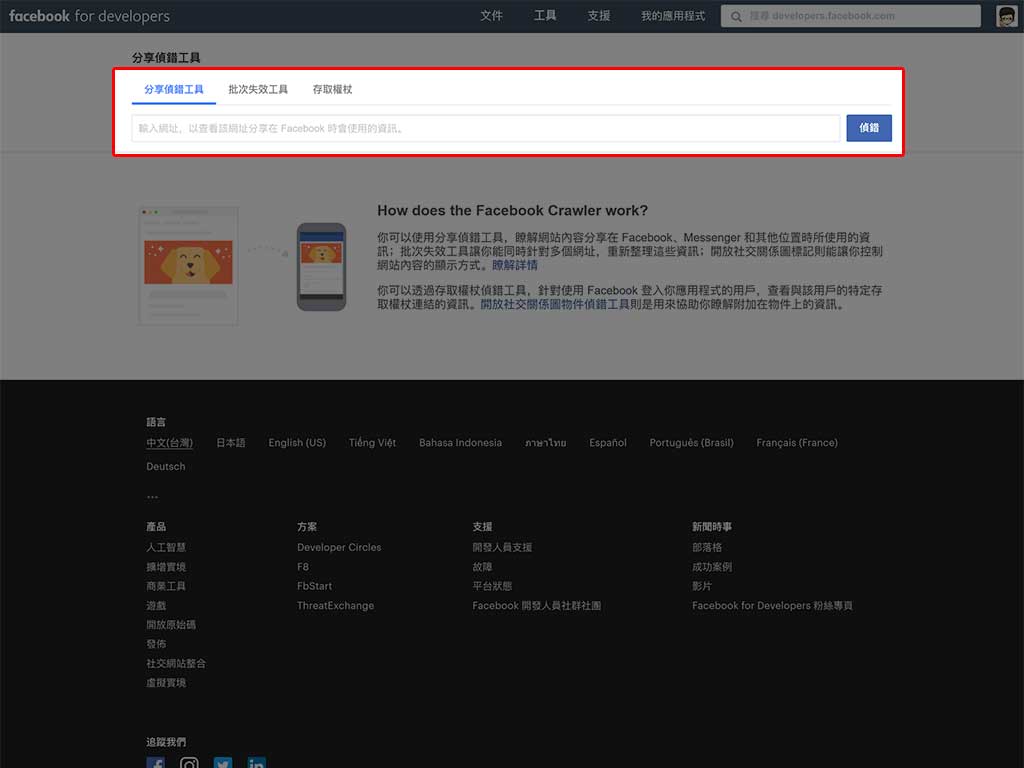Image resolution: width=1024 pixels, height=768 pixels.
Task: Open the Facebook social icon in footer
Action: tap(155, 763)
